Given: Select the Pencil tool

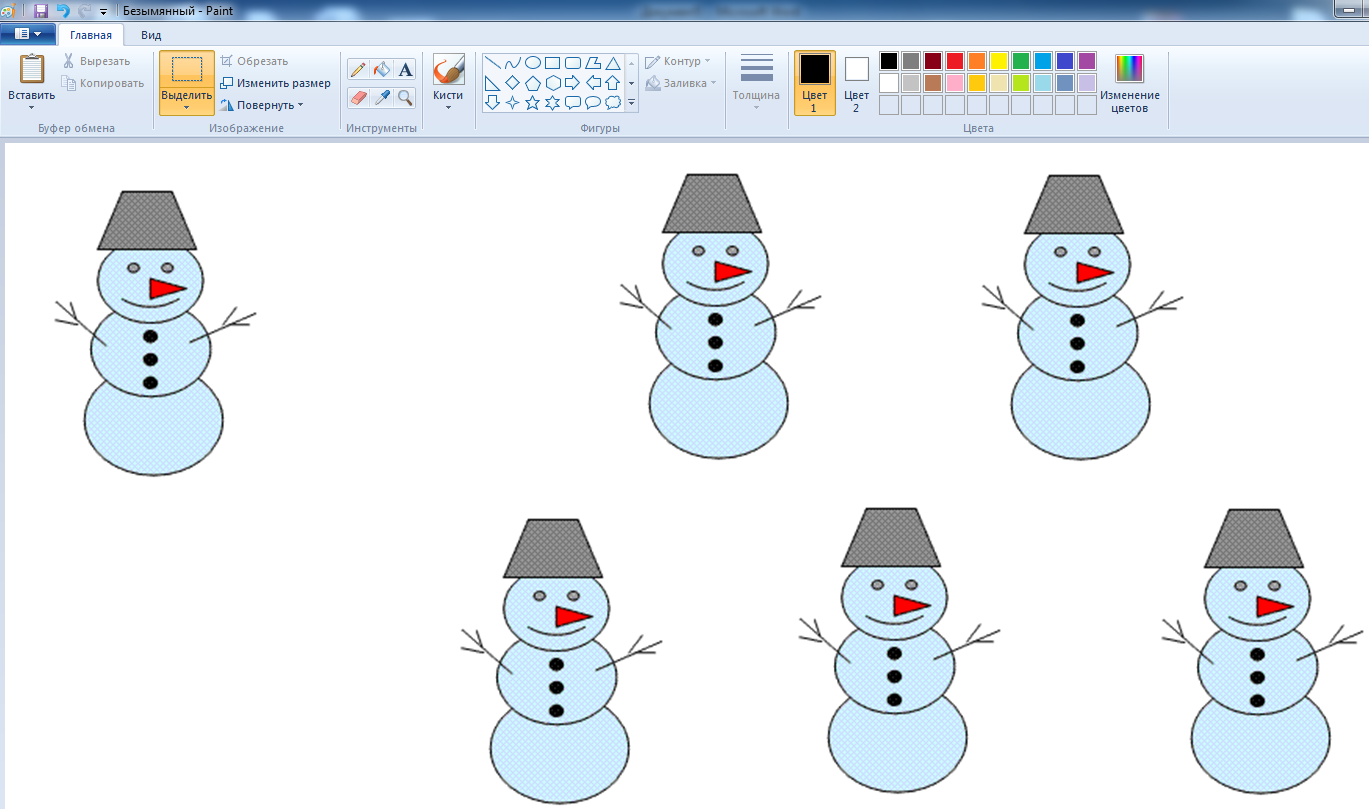Looking at the screenshot, I should (358, 69).
